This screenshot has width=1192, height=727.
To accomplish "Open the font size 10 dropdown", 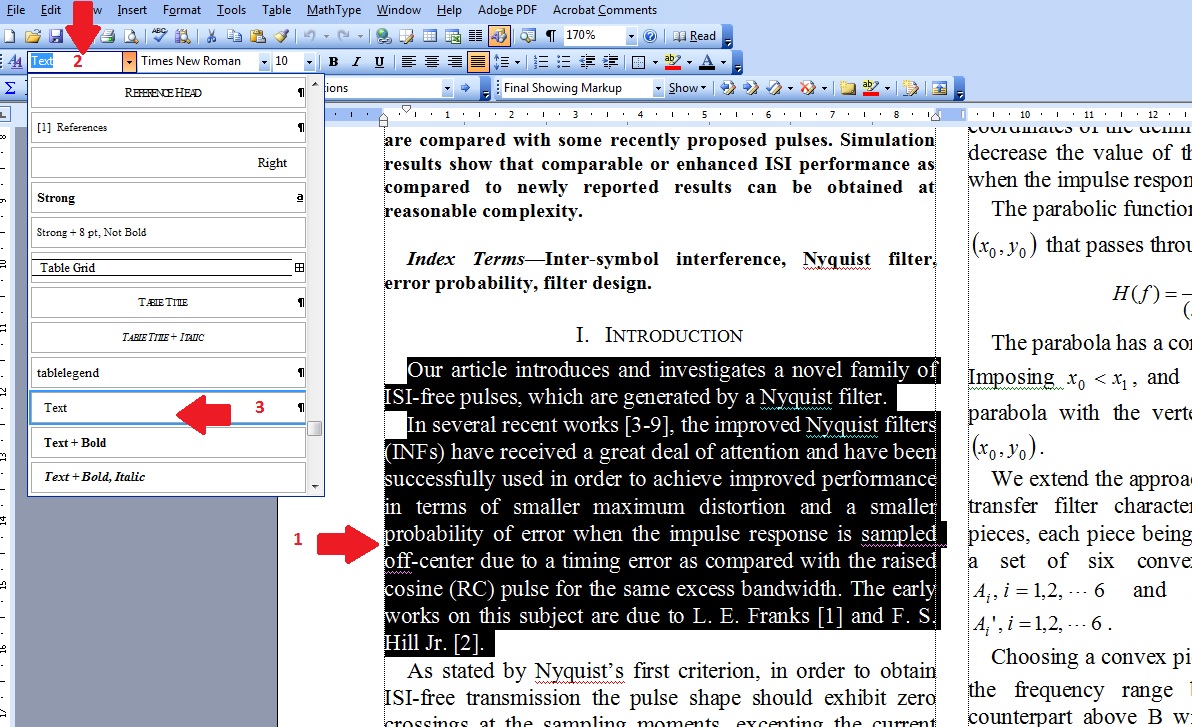I will [x=309, y=62].
